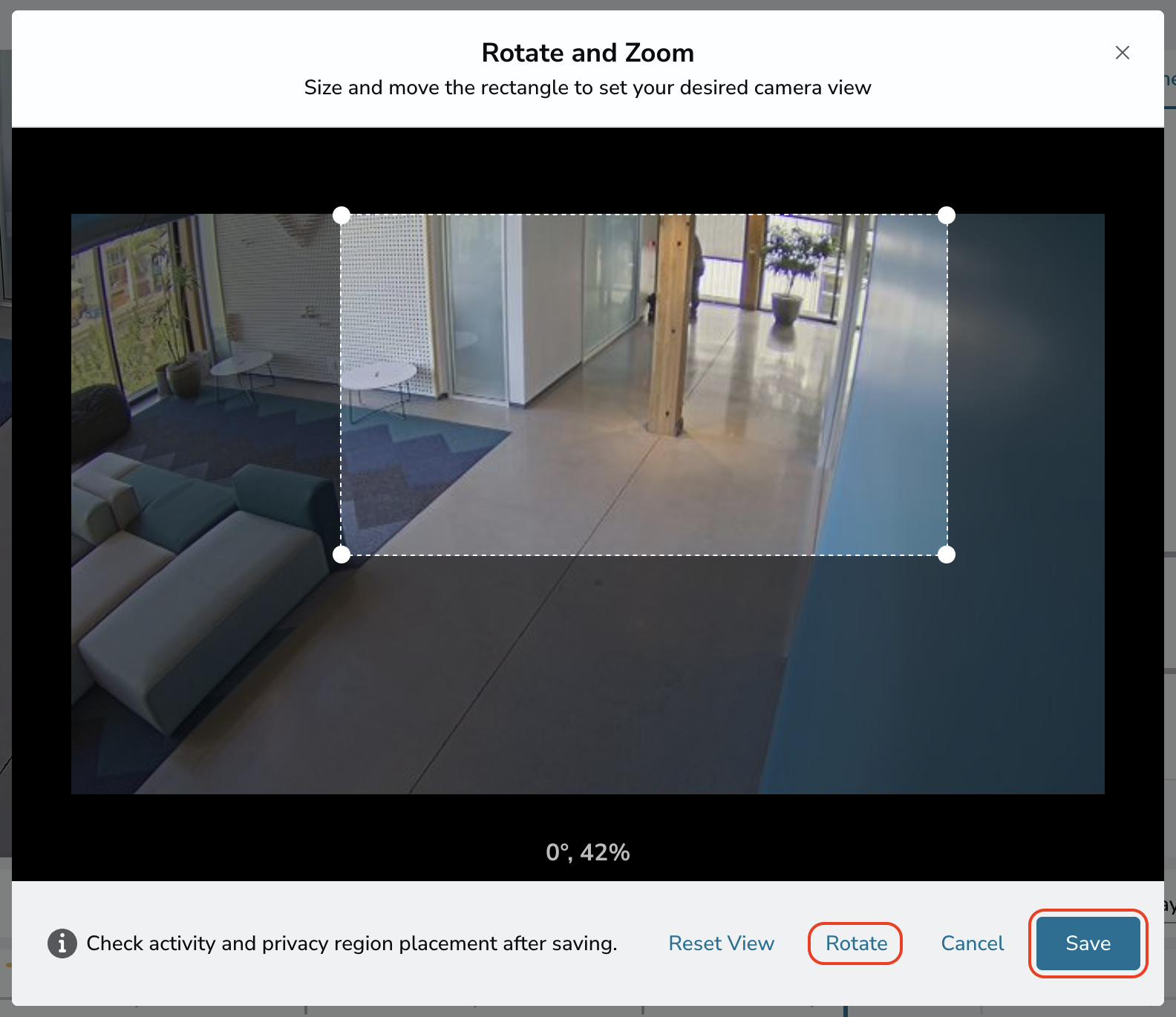Screen dimensions: 1176x1017
Task: Click the info icon beside privacy notice
Action: (62, 944)
